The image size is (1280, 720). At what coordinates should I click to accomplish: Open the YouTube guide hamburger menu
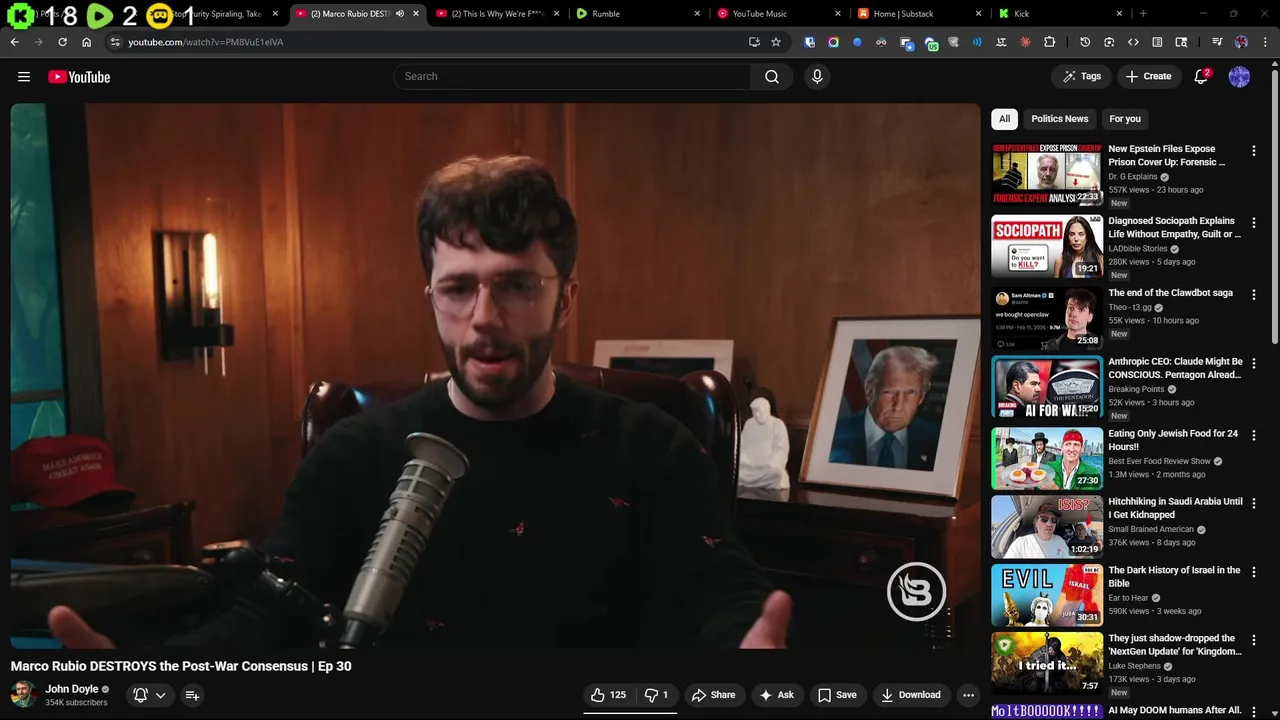(24, 77)
